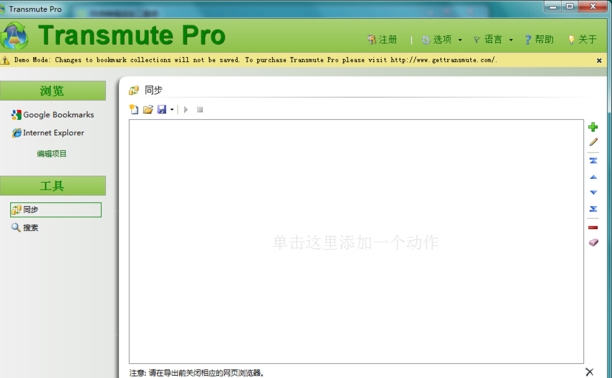Select the 同步 sync tool
The image size is (612, 378).
click(56, 210)
